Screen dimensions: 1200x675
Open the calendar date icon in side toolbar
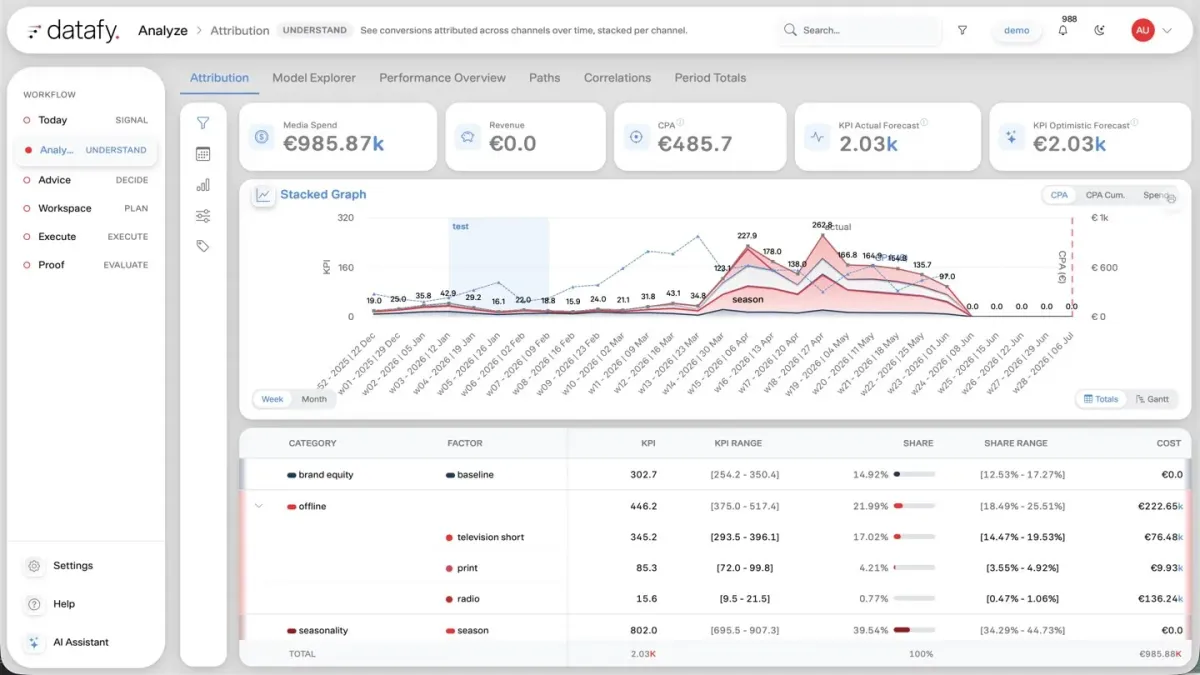click(203, 154)
